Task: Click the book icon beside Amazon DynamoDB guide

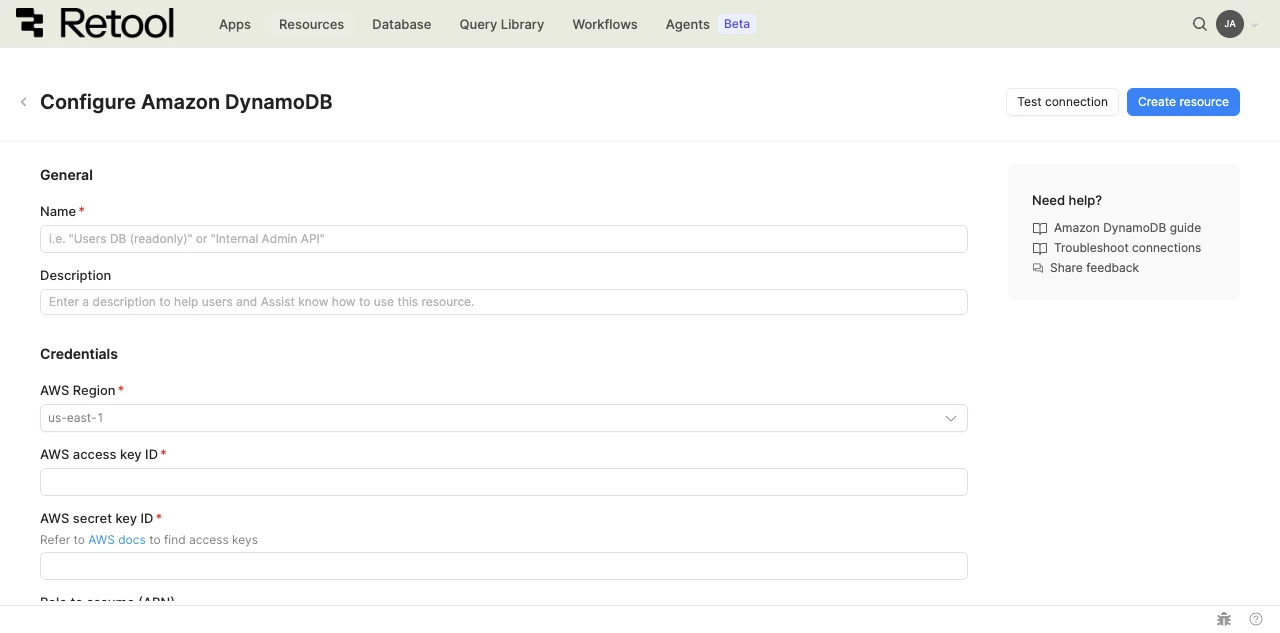Action: point(1039,228)
